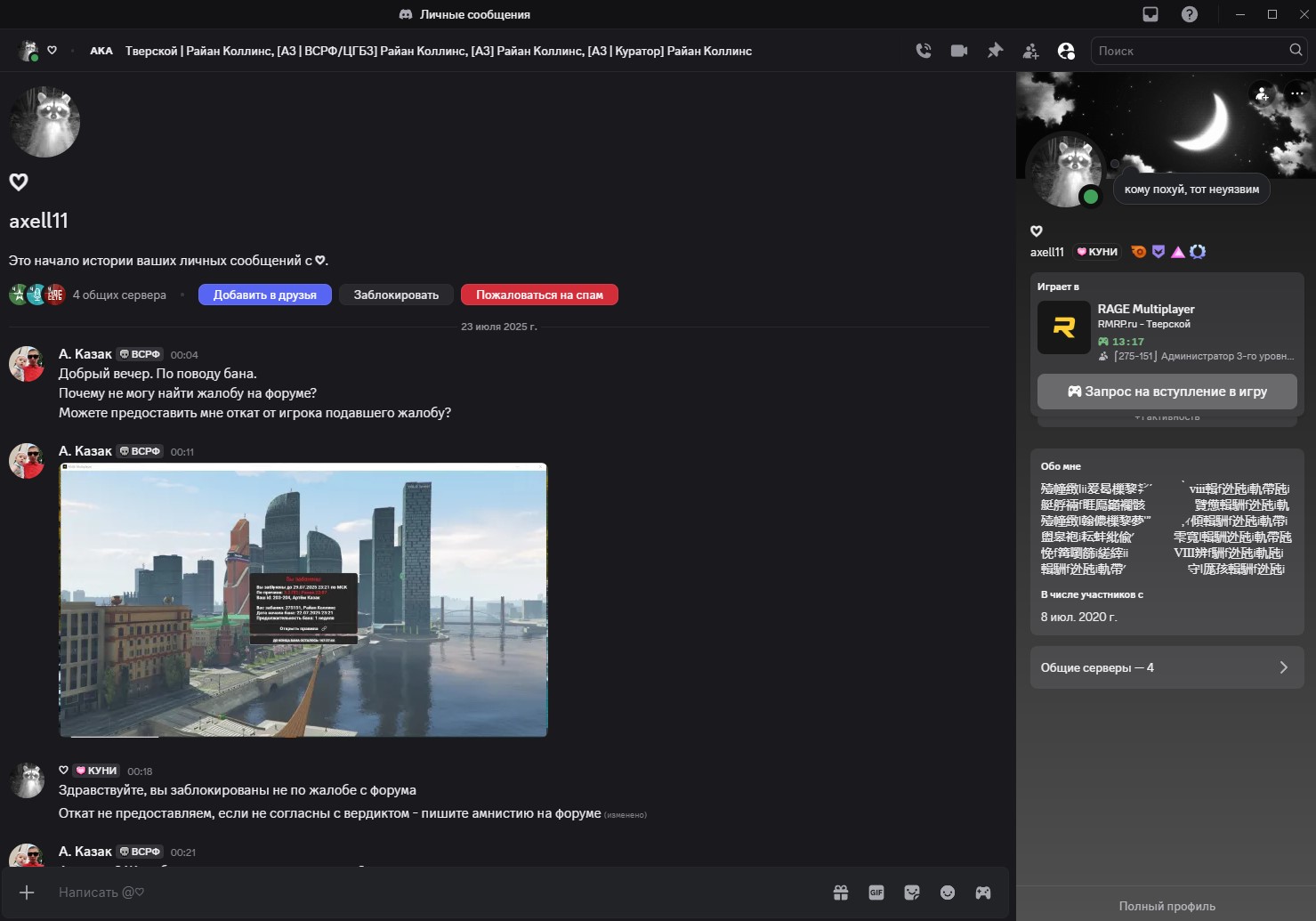Open the sticker picker
1316x921 pixels.
pyautogui.click(x=912, y=893)
